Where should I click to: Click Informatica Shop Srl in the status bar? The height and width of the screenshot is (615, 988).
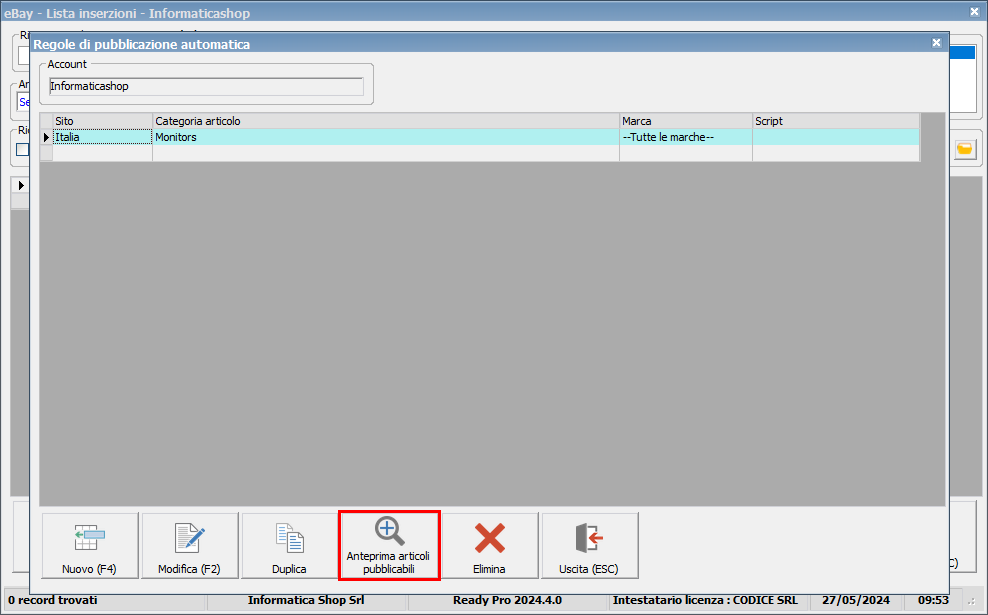click(x=306, y=600)
